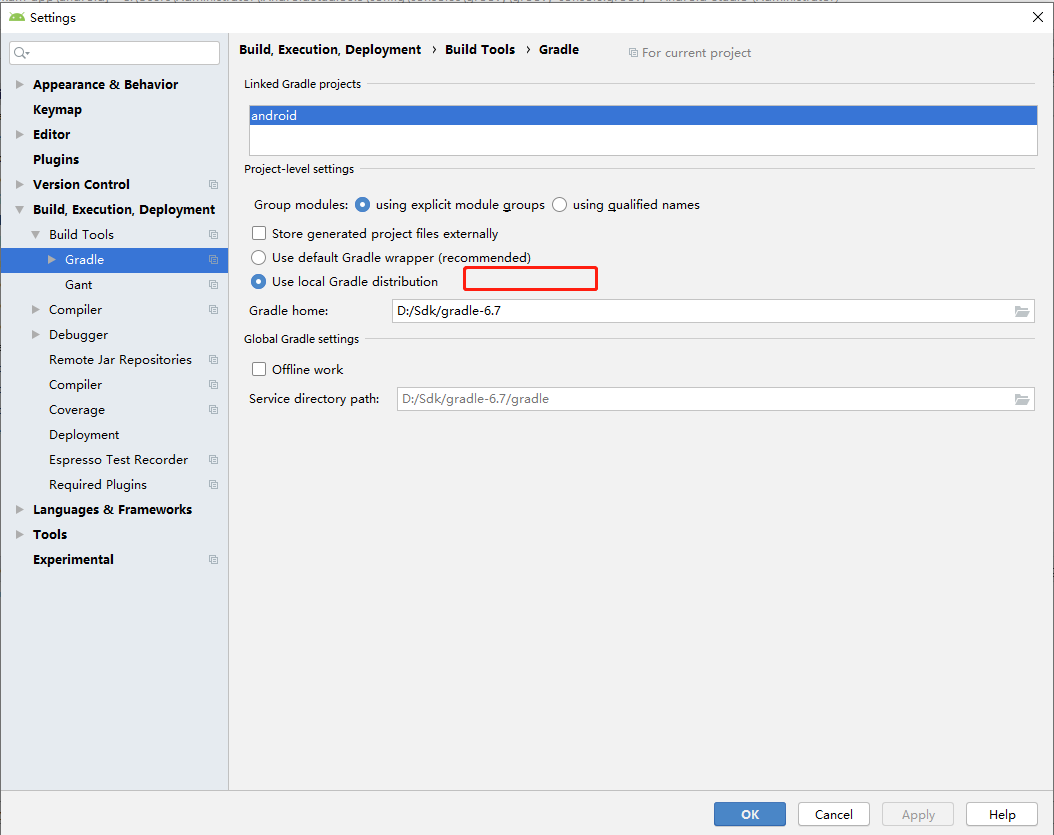Open Remote Jar Repositories settings
1054x835 pixels.
pyautogui.click(x=120, y=360)
